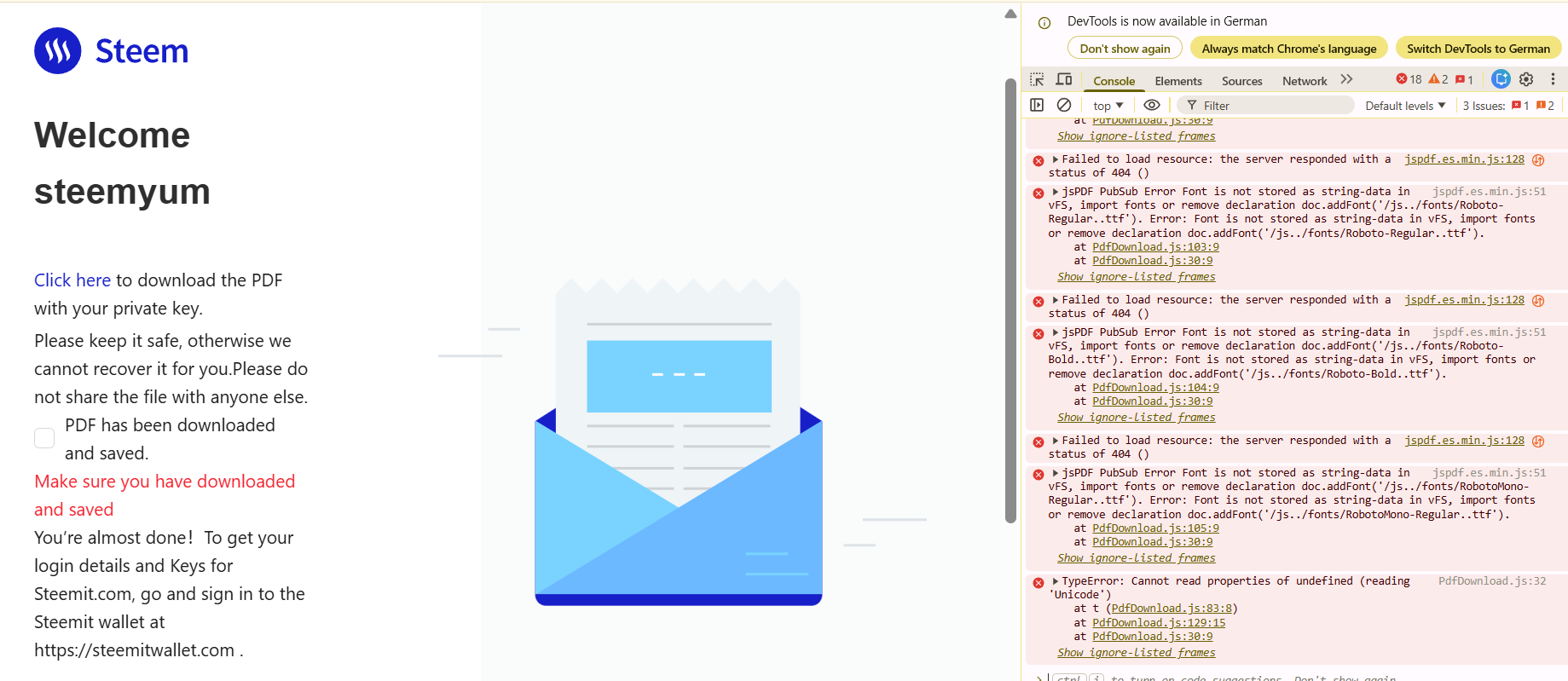The width and height of the screenshot is (1568, 681).
Task: Open the Default levels dropdown
Action: coord(1405,106)
